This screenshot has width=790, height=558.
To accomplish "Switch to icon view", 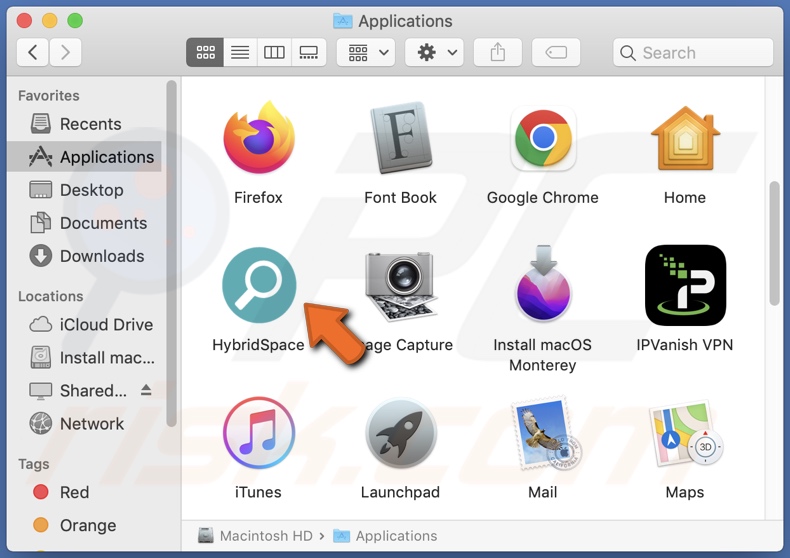I will pos(205,52).
